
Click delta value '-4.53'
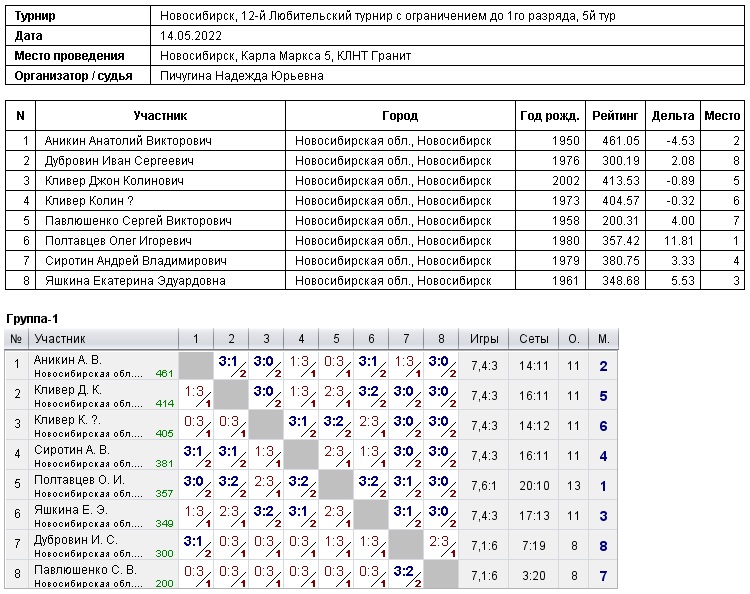pyautogui.click(x=680, y=141)
